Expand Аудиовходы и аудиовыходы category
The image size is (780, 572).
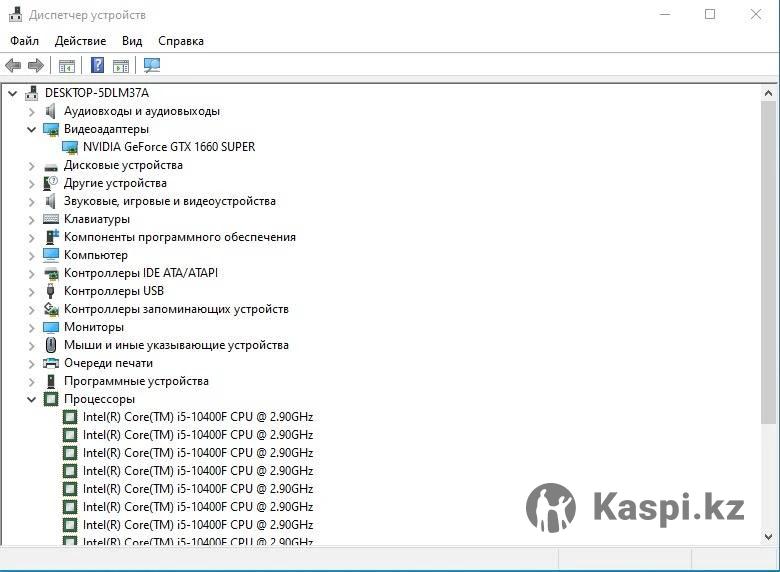coord(32,111)
